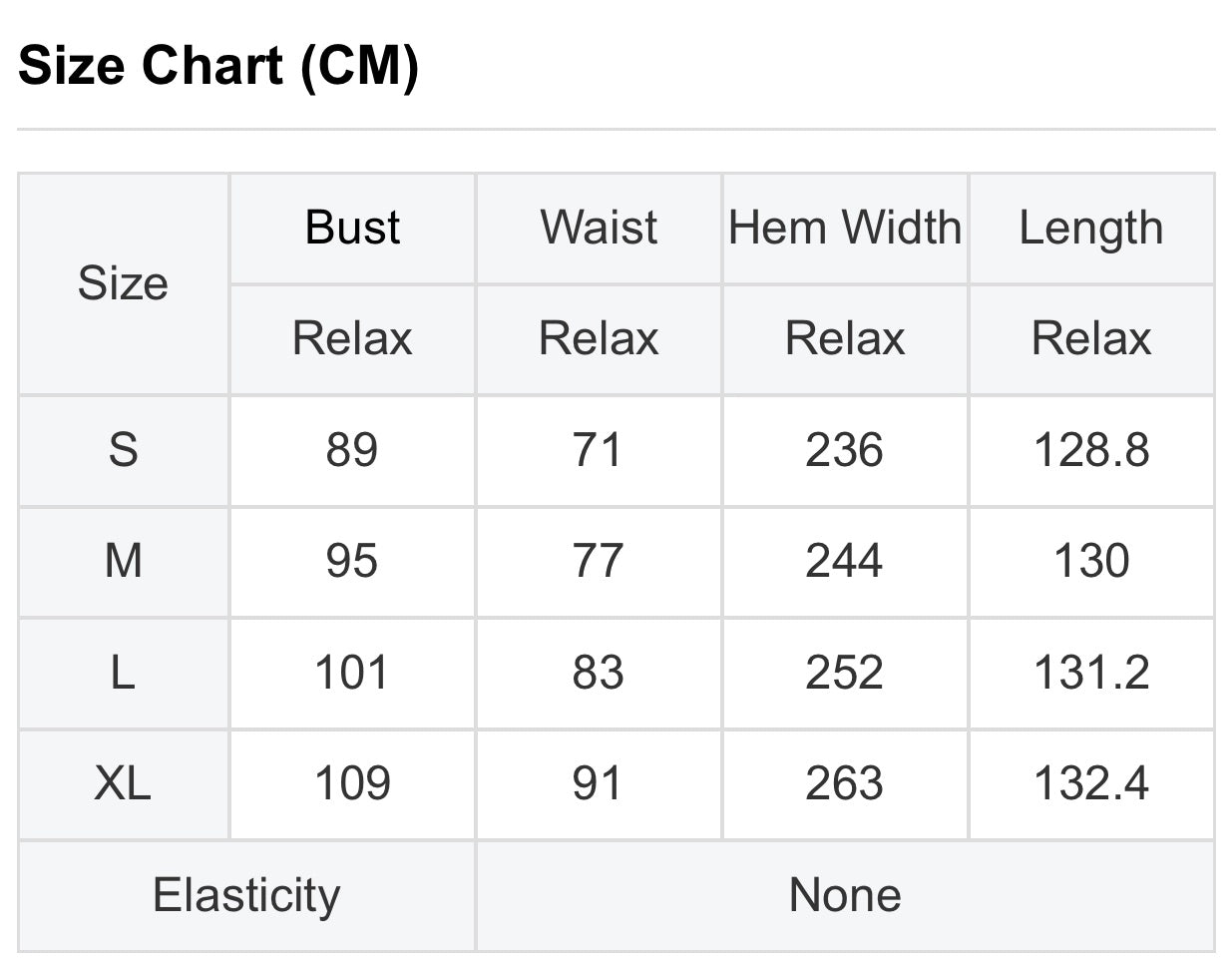Select the Size row header cell
Viewport: 1232px width, 968px height.
(123, 283)
